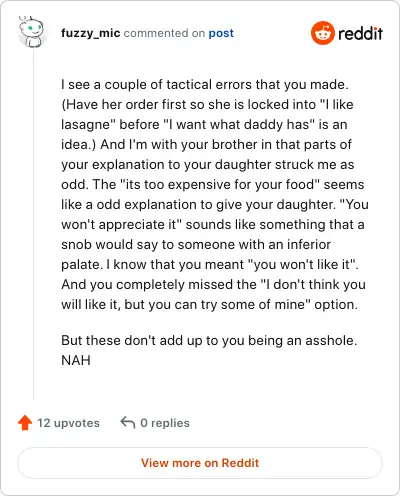This screenshot has height=496, width=400.
Task: Open the blue "post" link
Action: 221,33
